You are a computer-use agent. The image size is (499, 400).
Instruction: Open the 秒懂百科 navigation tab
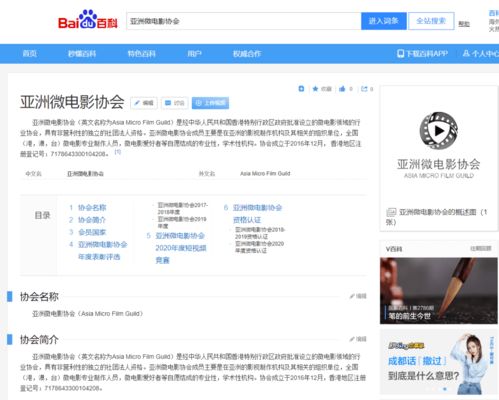coord(82,54)
